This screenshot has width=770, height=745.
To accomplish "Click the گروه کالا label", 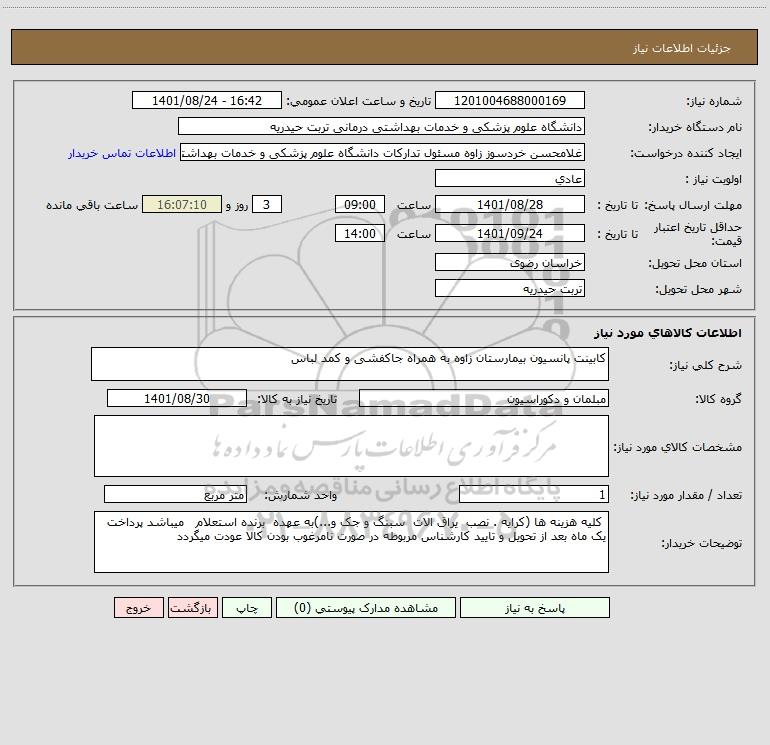I will point(718,399).
